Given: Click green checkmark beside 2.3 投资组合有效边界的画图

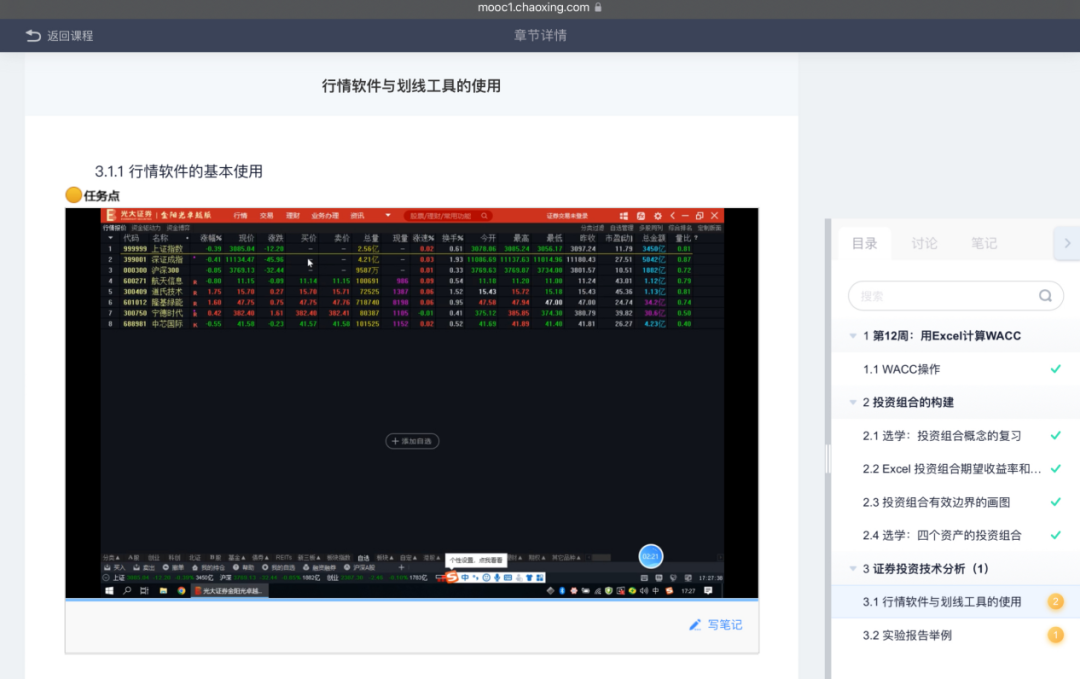Looking at the screenshot, I should click(x=1055, y=502).
